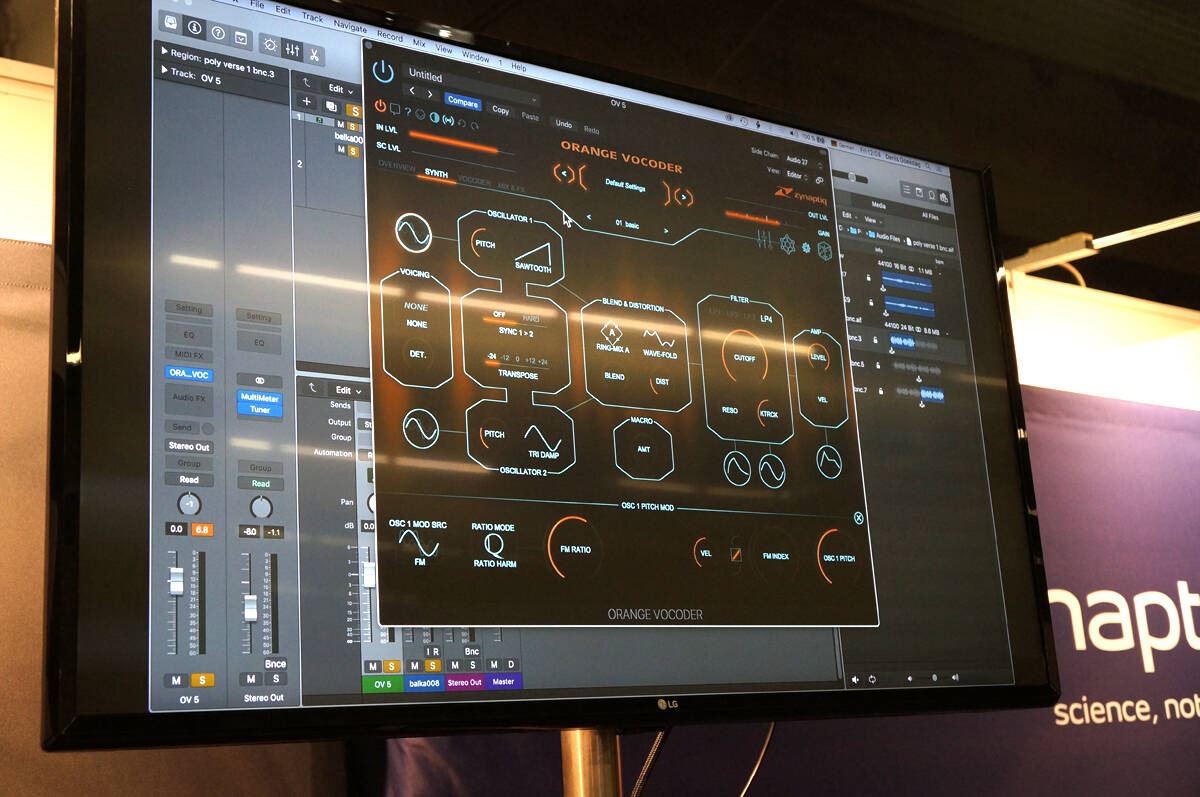1200x797 pixels.
Task: Open the Editors scissors button
Action: click(x=314, y=54)
